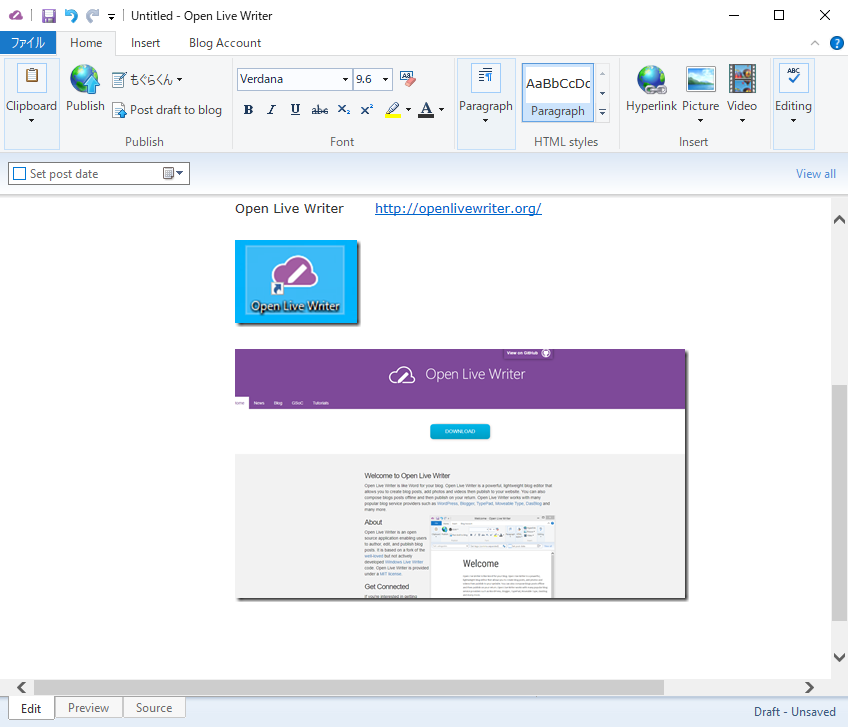Click the Video filmstrip icon
This screenshot has height=727, width=848.
click(x=742, y=79)
